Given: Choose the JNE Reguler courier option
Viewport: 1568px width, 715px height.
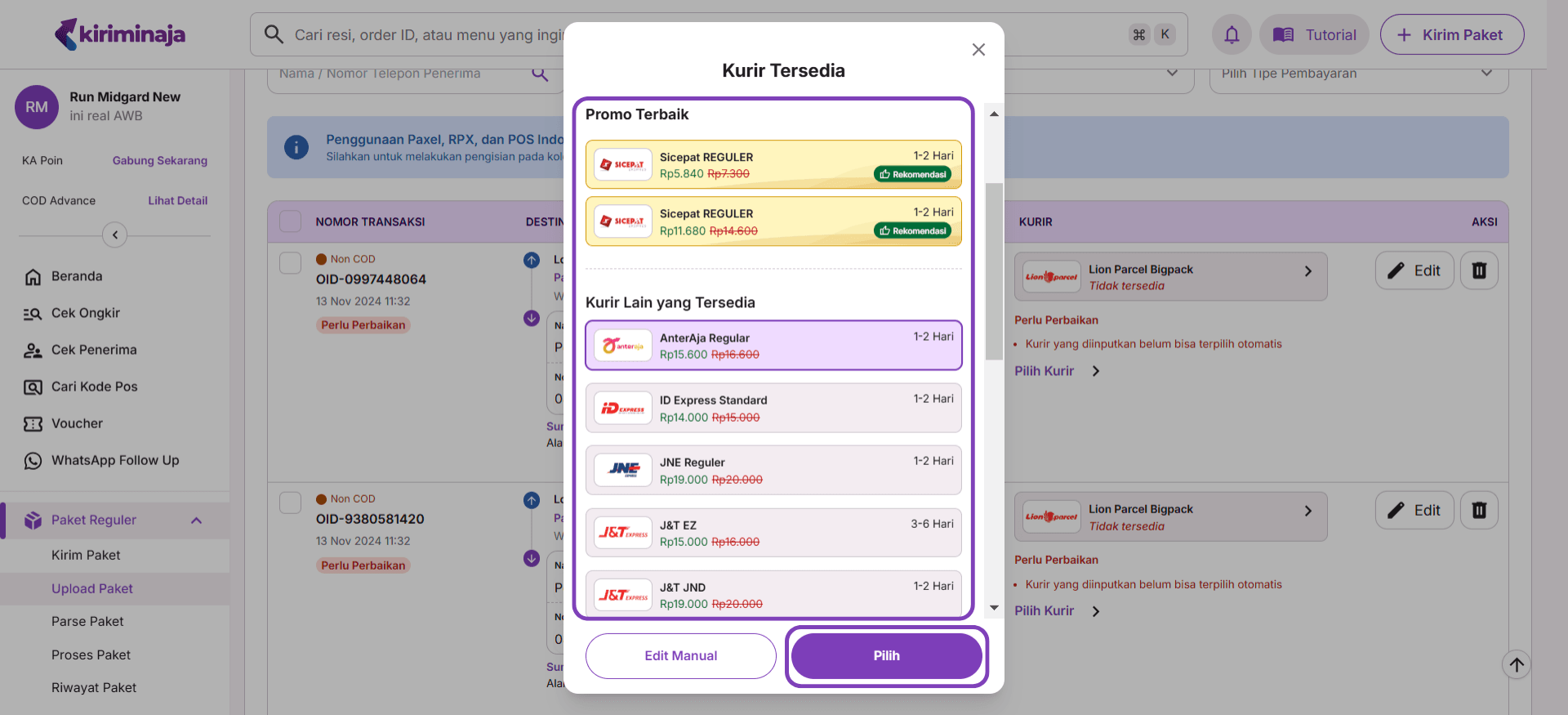Looking at the screenshot, I should tap(773, 471).
